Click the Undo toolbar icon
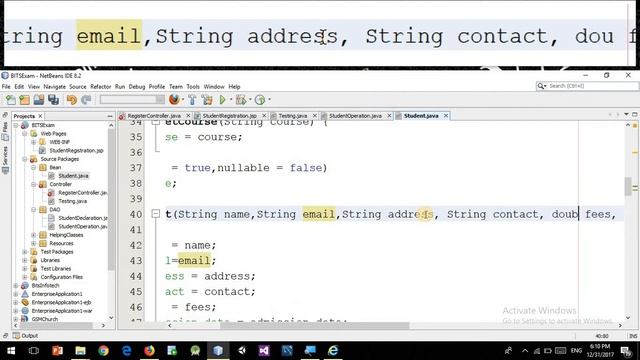The height and width of the screenshot is (360, 640). point(71,100)
